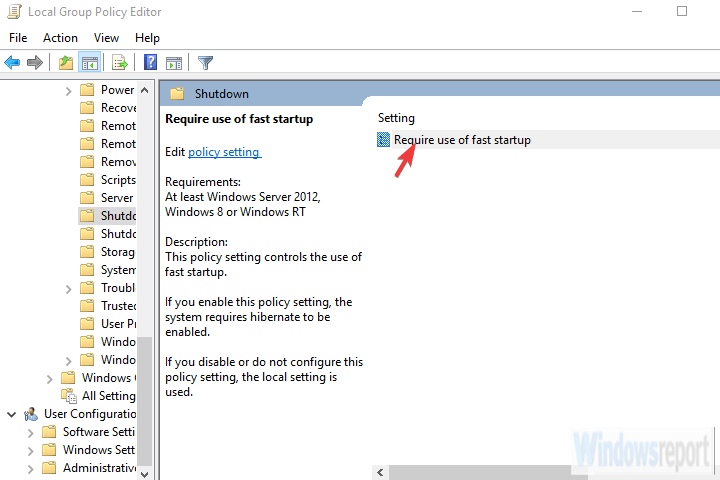Expand the Software Settings node
This screenshot has width=720, height=480.
[30, 433]
